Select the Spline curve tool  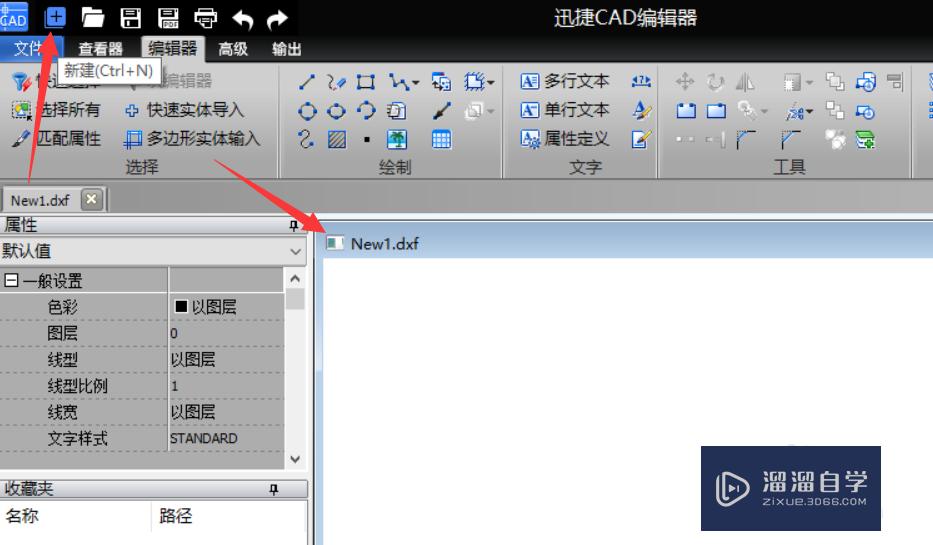[306, 139]
